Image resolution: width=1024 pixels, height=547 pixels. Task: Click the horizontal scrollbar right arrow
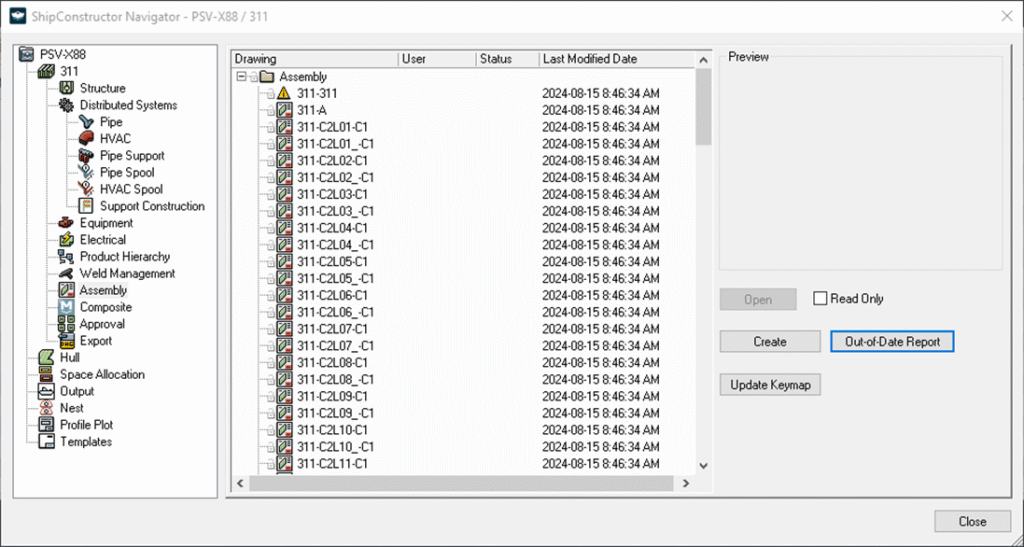pos(686,484)
